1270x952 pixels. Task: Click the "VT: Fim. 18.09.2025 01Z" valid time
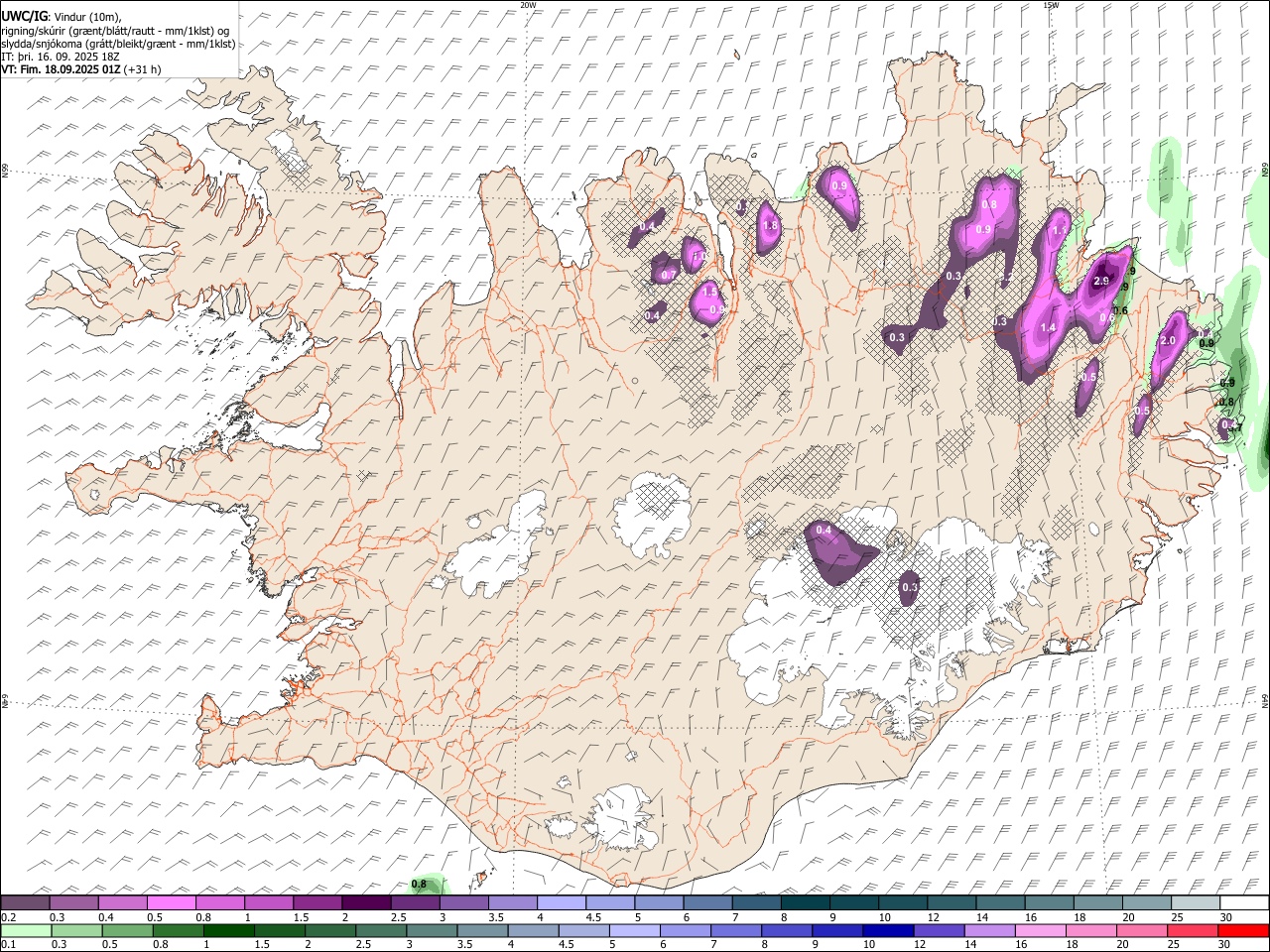coord(61,69)
